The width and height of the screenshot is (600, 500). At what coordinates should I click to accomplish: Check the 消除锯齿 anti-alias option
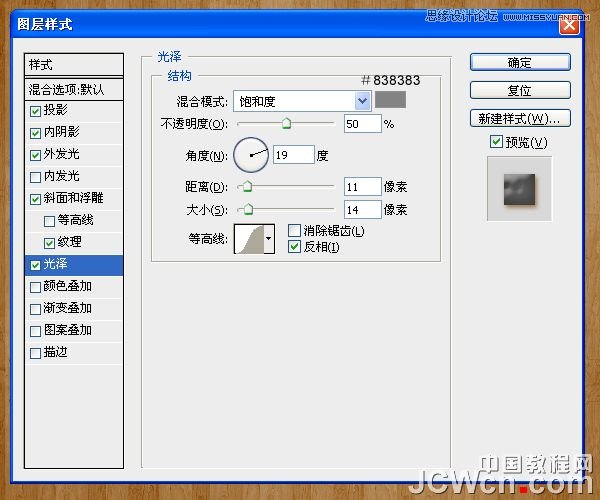(x=294, y=230)
